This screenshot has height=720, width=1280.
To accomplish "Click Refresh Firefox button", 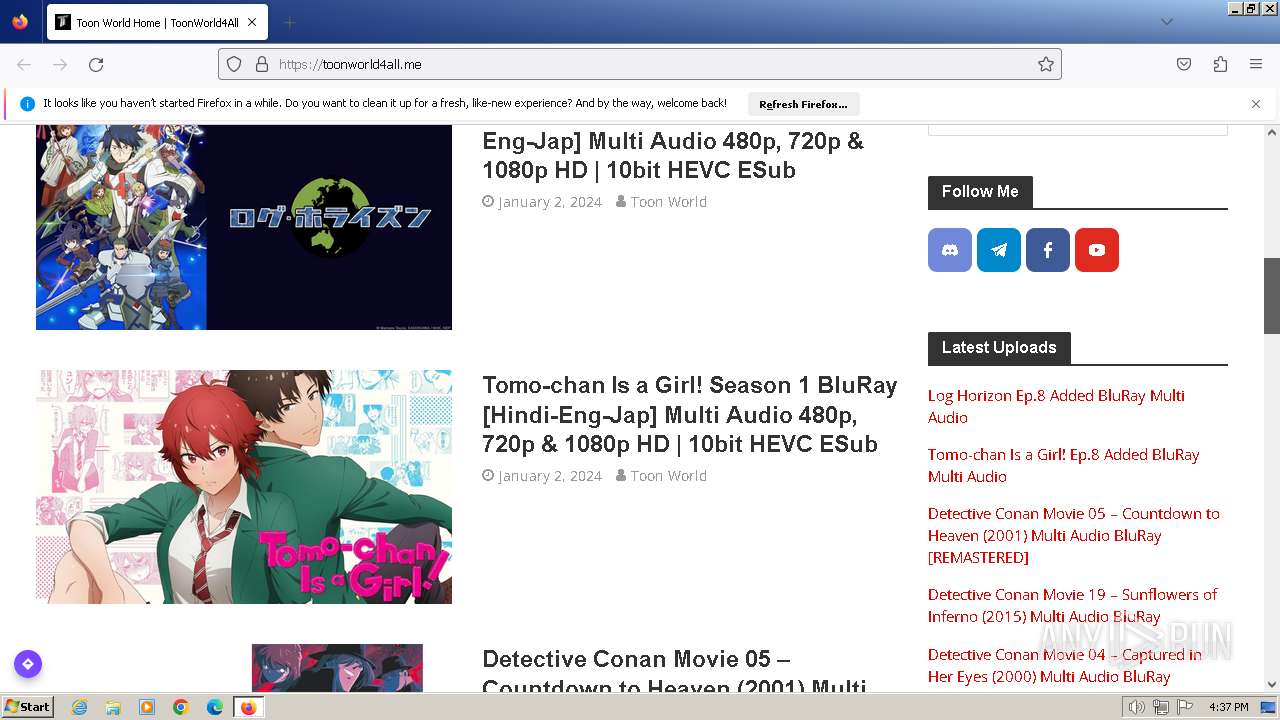I will point(803,104).
